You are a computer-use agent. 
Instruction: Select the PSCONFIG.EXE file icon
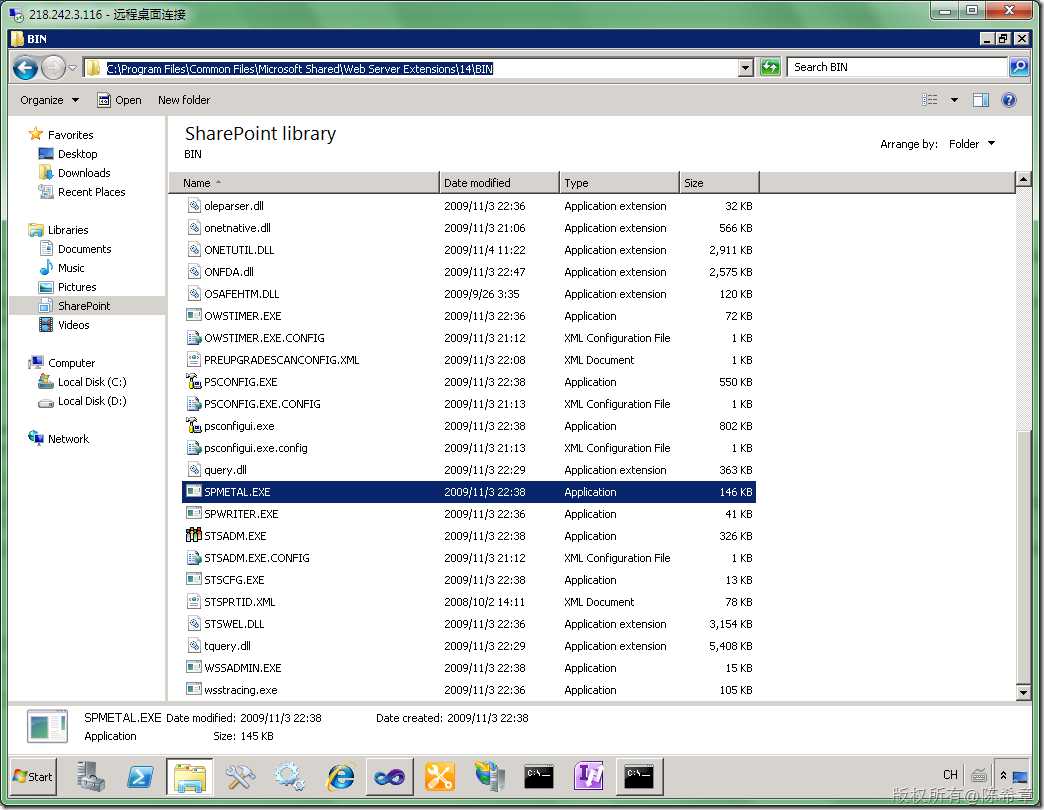point(193,381)
